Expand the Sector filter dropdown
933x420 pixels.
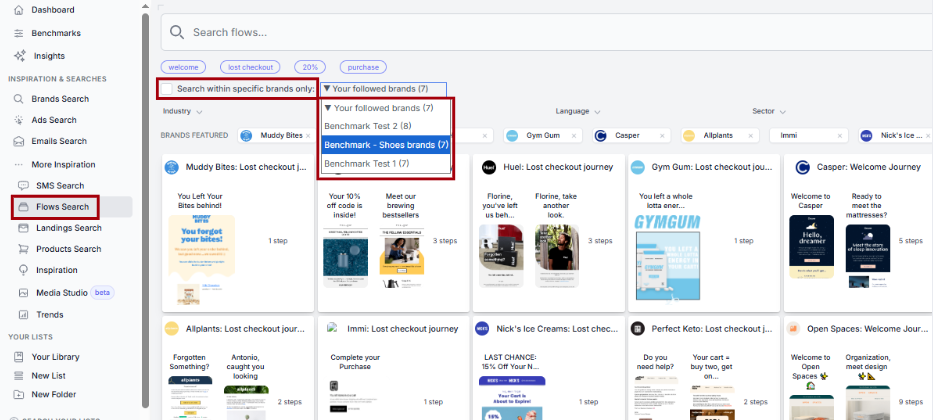[x=769, y=111]
